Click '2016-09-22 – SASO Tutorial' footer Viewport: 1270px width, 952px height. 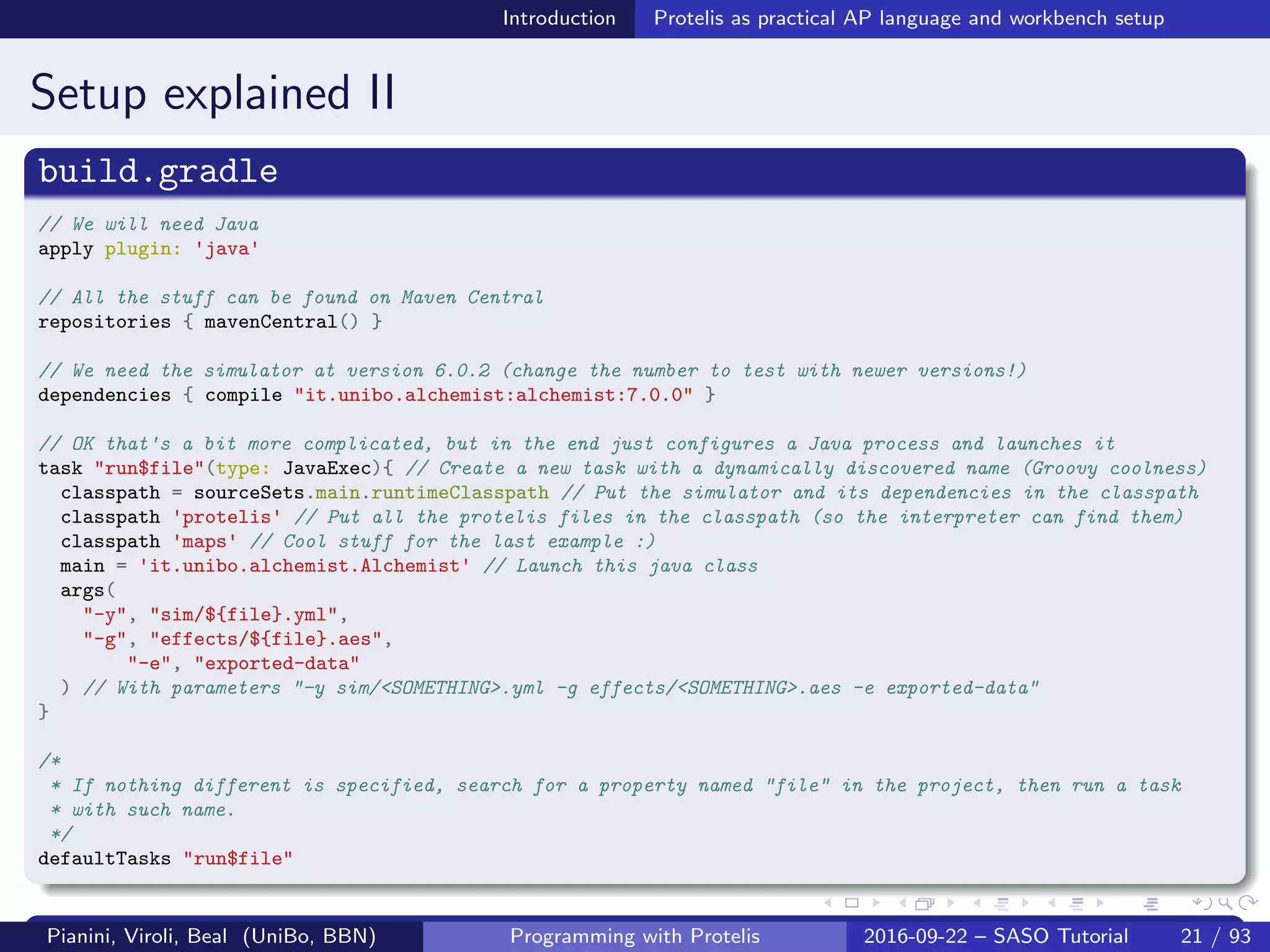(996, 936)
